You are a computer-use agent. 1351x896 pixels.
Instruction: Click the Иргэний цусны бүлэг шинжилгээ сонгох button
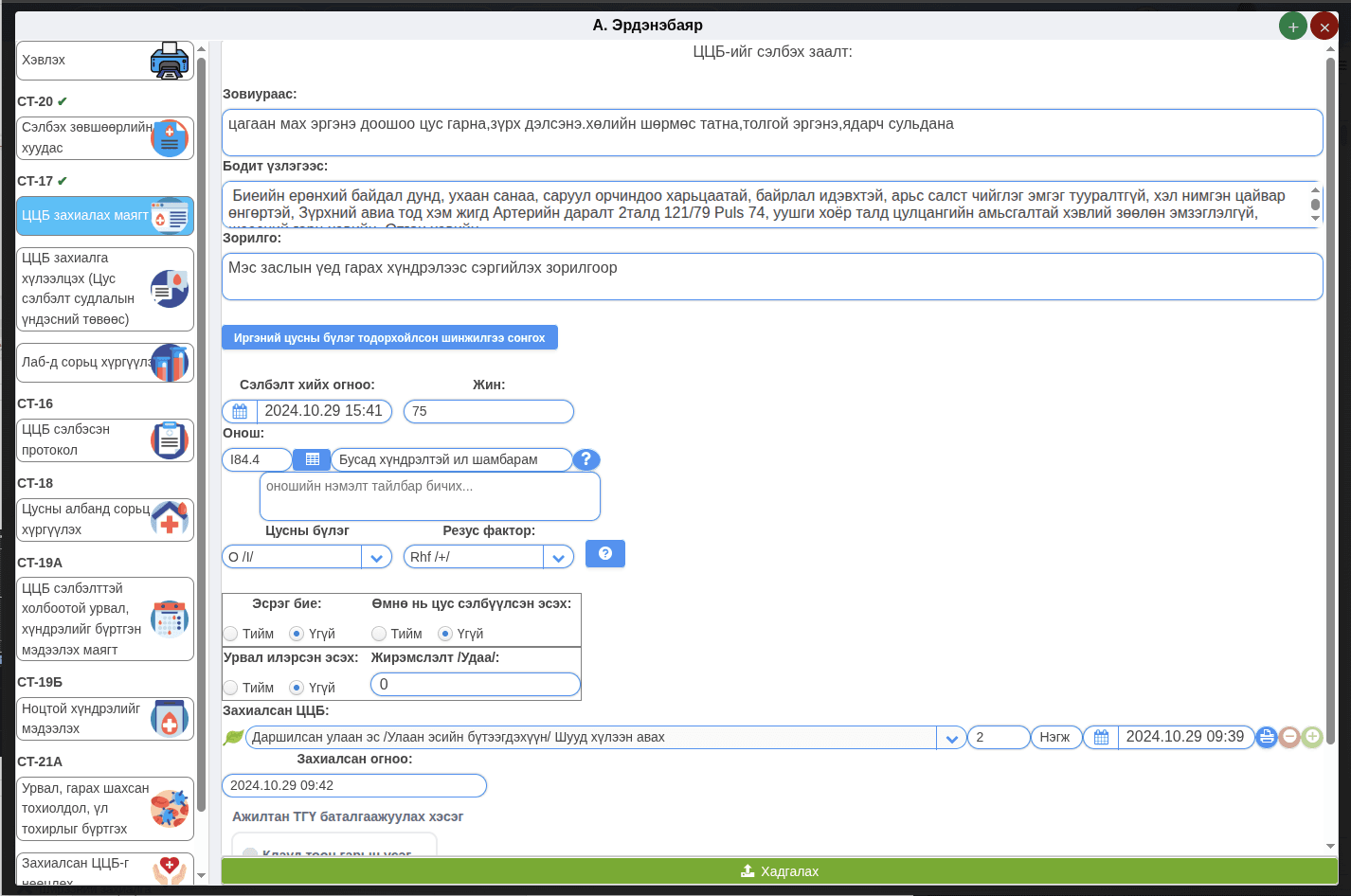[x=389, y=337]
